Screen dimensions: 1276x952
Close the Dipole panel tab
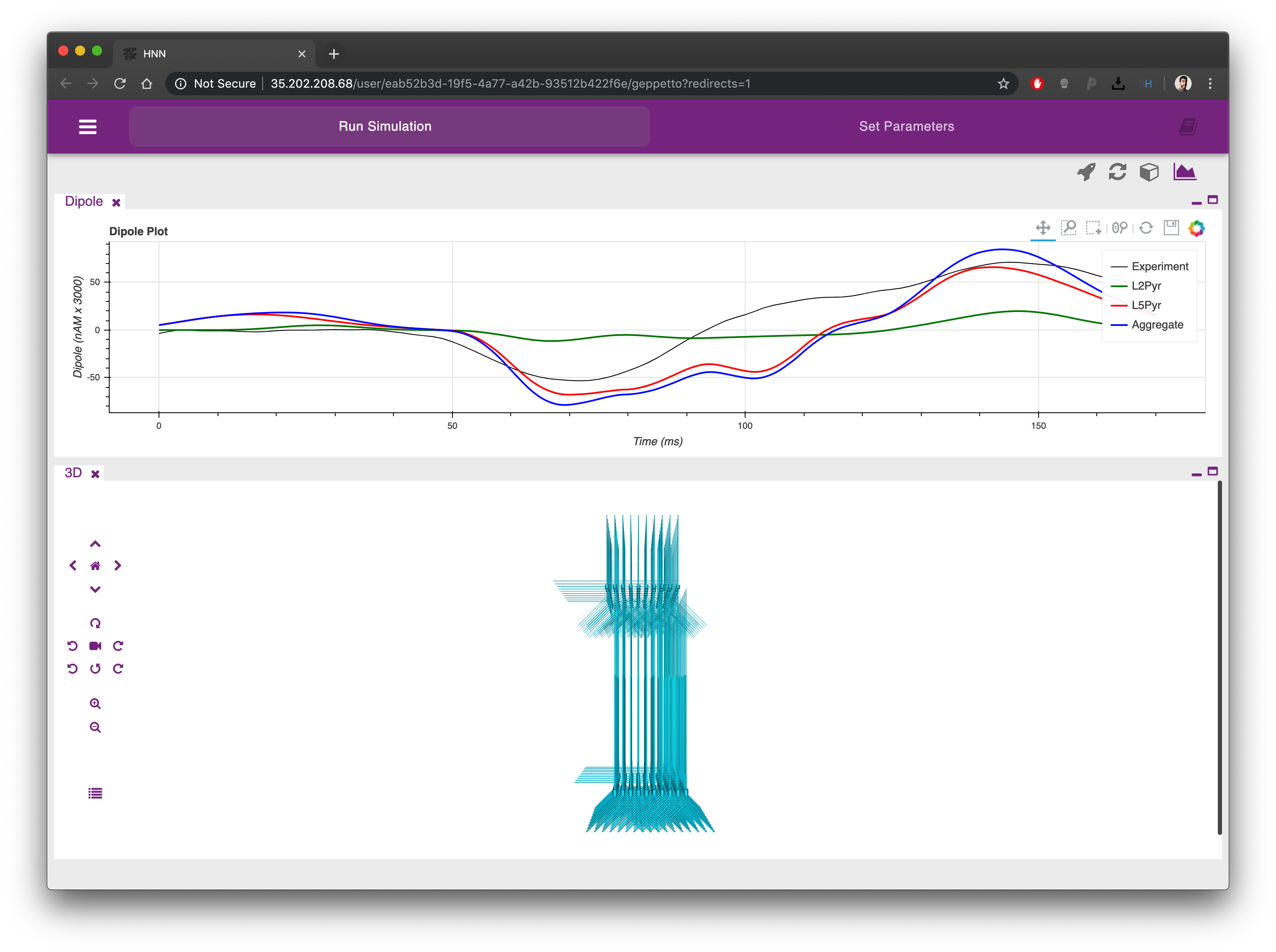point(116,202)
